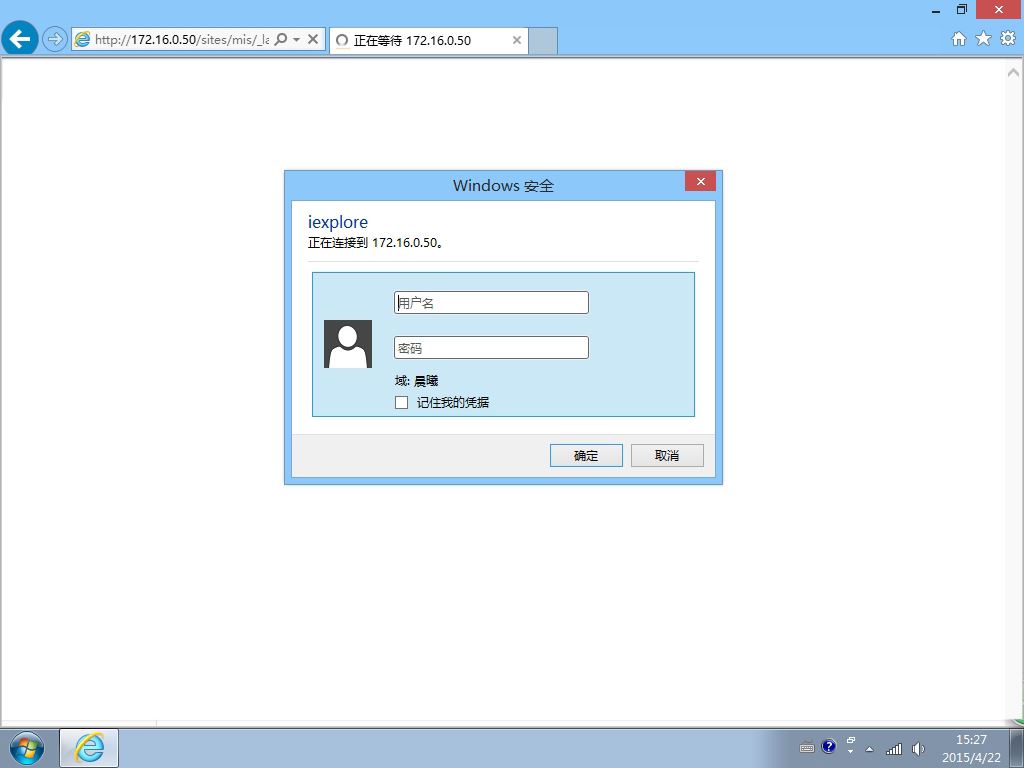Dismiss the dialog with 取消 button
1024x768 pixels.
click(x=667, y=455)
